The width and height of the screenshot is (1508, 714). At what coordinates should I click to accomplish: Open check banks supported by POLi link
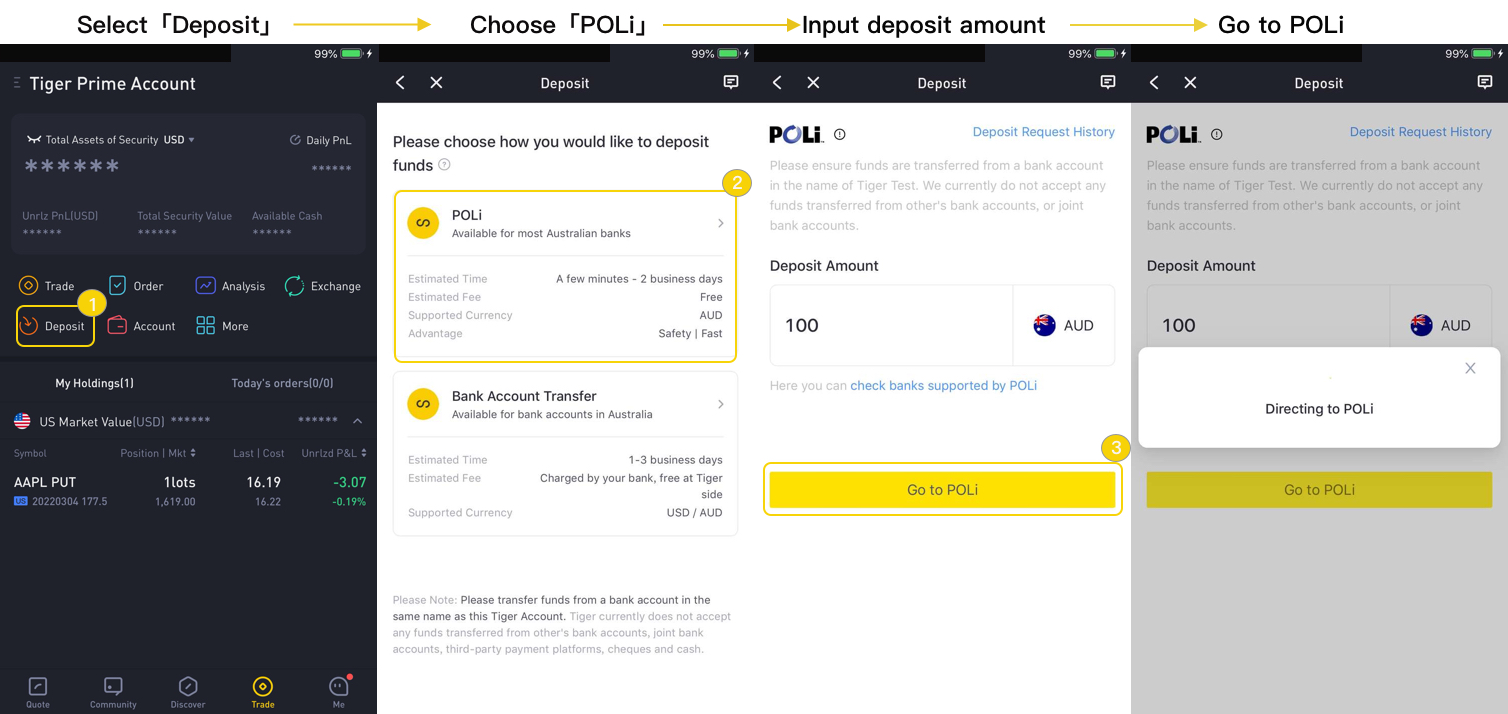pyautogui.click(x=943, y=385)
